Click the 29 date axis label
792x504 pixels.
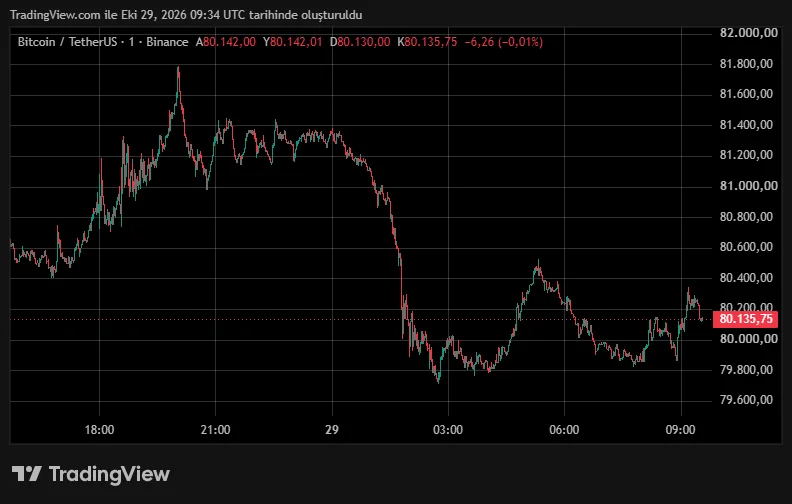[x=331, y=430]
